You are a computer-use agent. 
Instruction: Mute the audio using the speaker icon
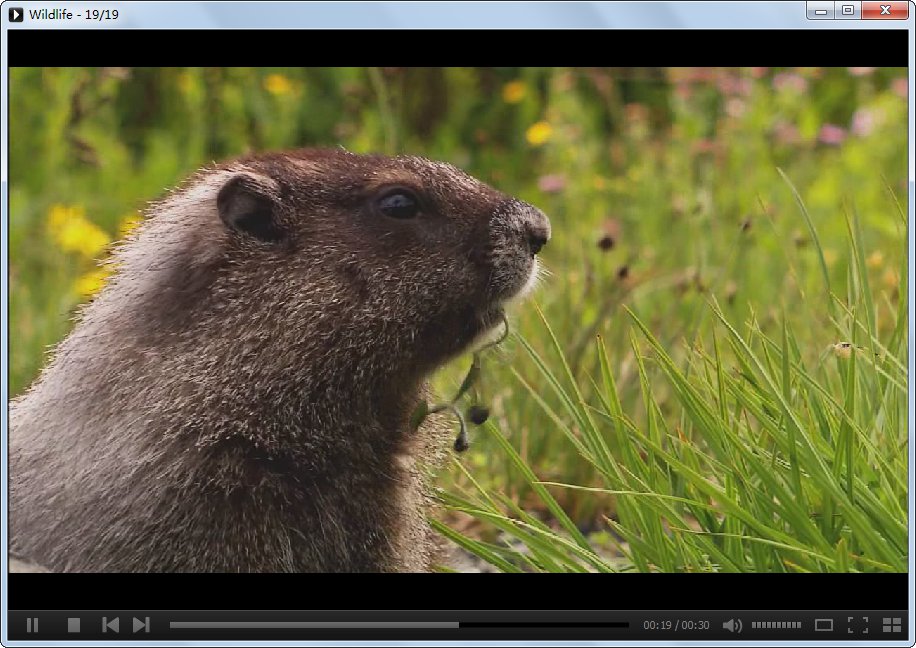(x=732, y=625)
